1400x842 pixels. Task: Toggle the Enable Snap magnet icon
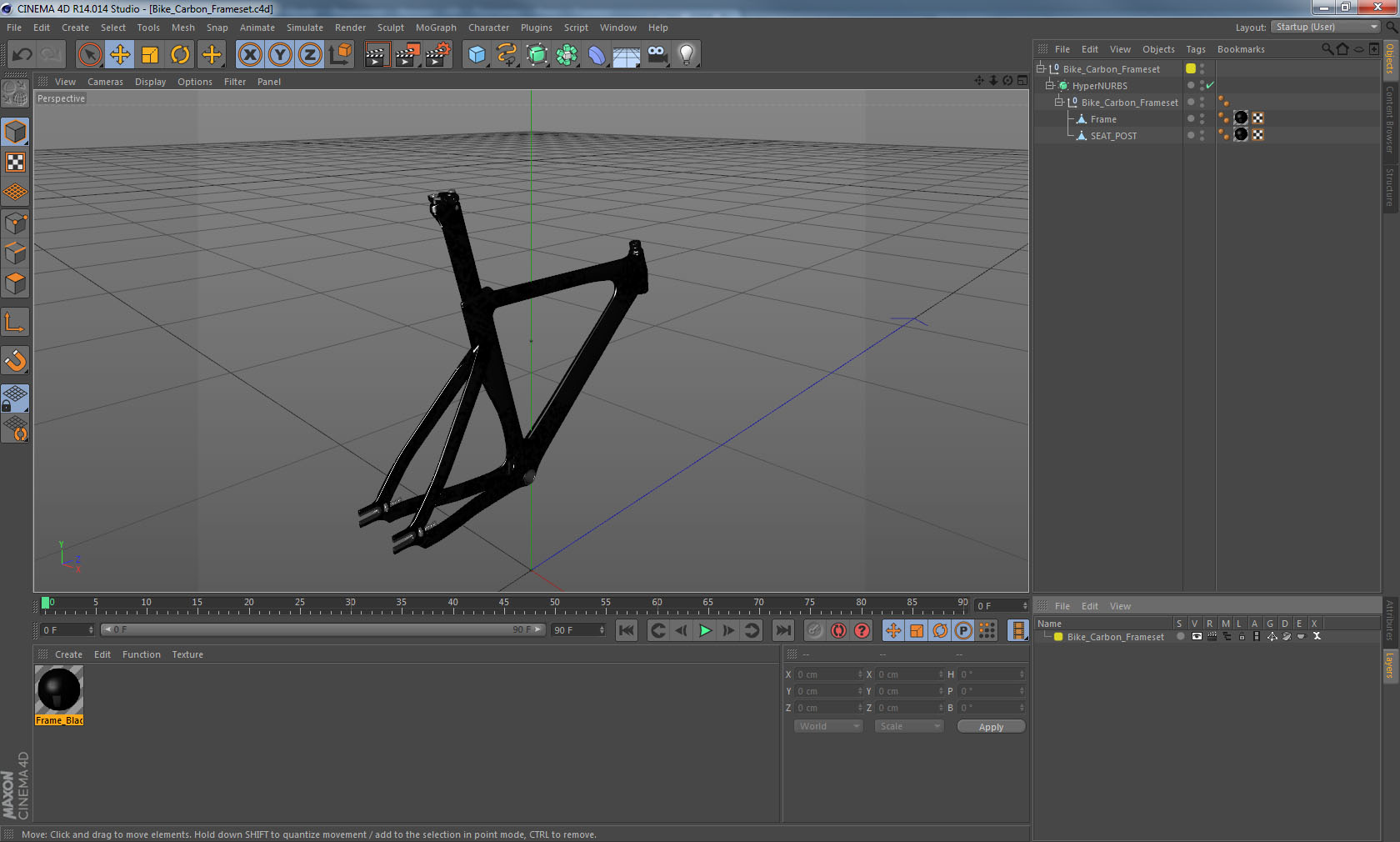point(15,360)
